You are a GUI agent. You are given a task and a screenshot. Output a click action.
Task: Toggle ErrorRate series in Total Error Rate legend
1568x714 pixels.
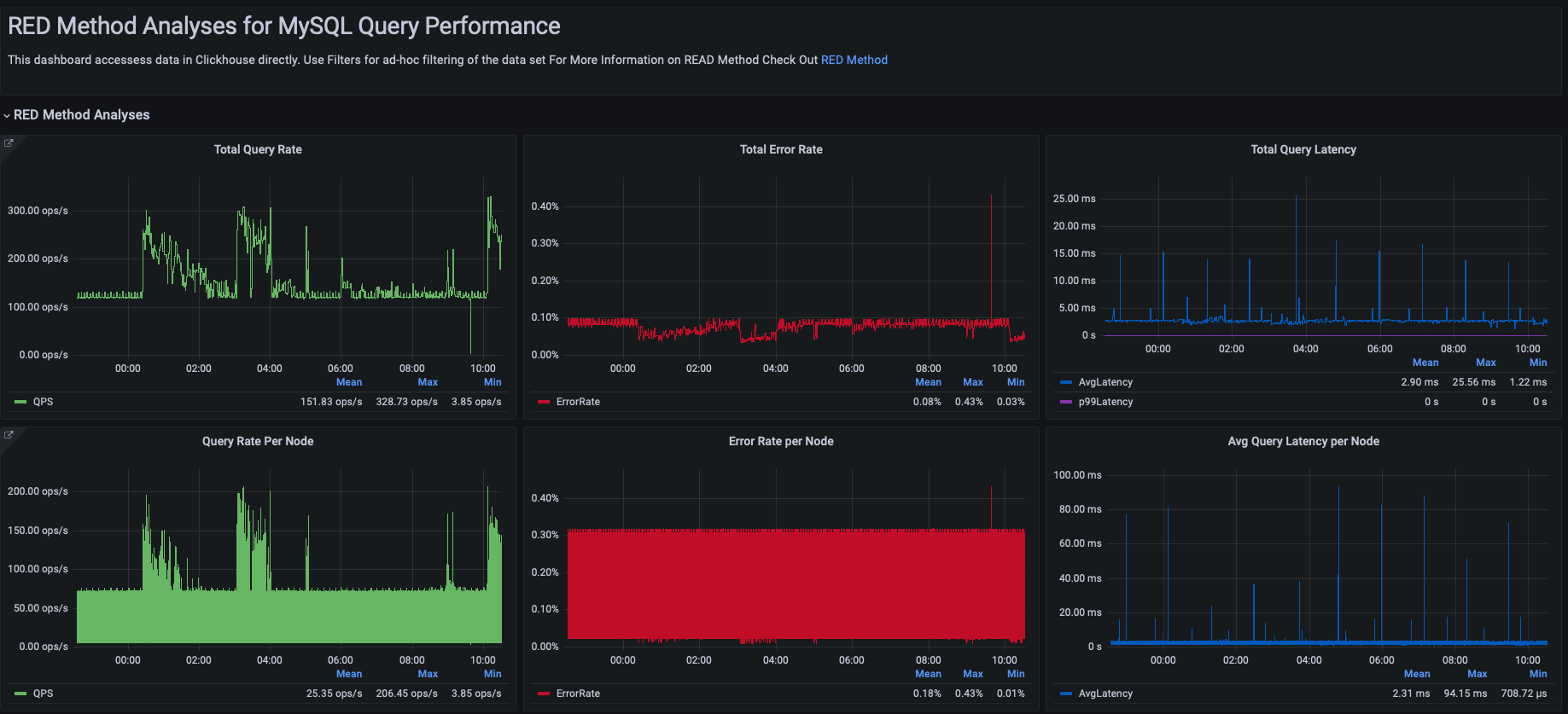(x=578, y=402)
